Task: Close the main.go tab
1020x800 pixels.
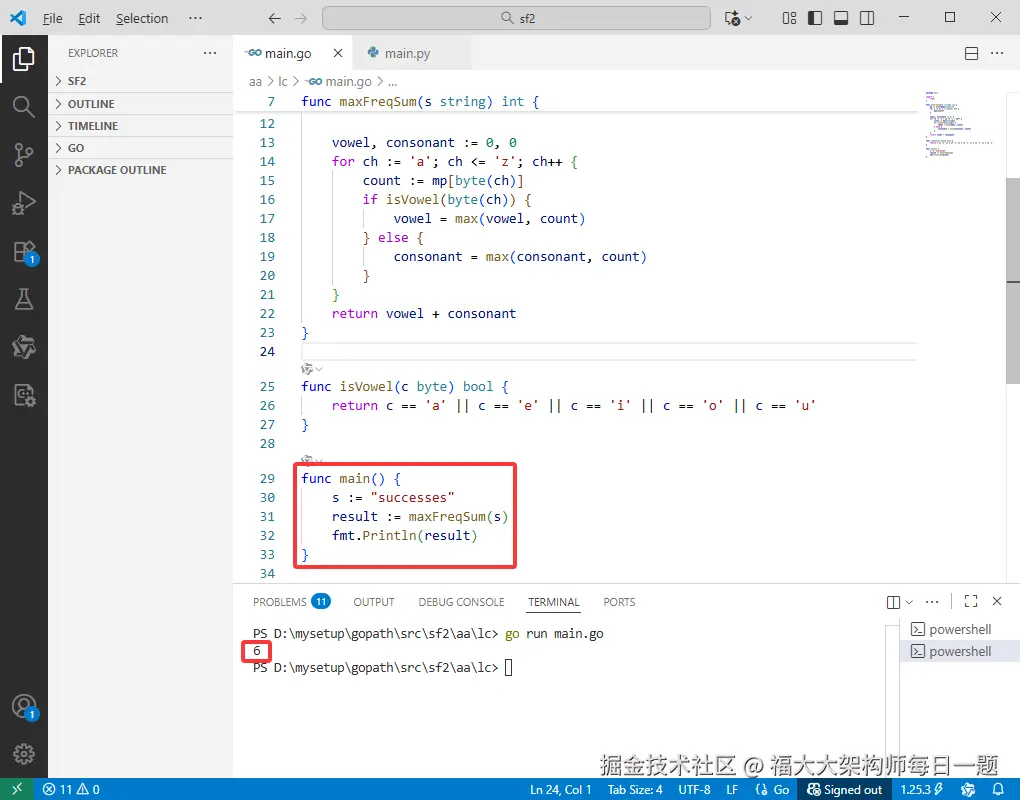Action: tap(338, 53)
